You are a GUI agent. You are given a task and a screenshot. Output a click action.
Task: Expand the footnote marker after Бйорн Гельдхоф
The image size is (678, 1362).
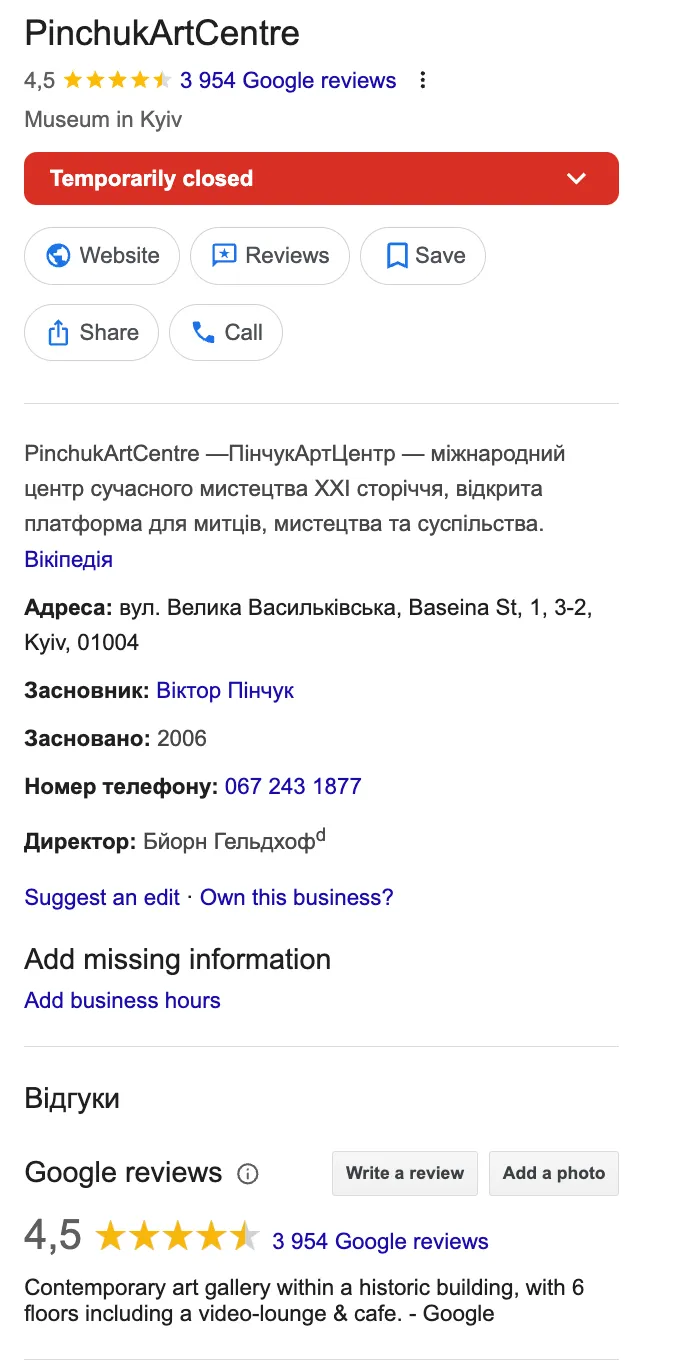click(x=322, y=834)
